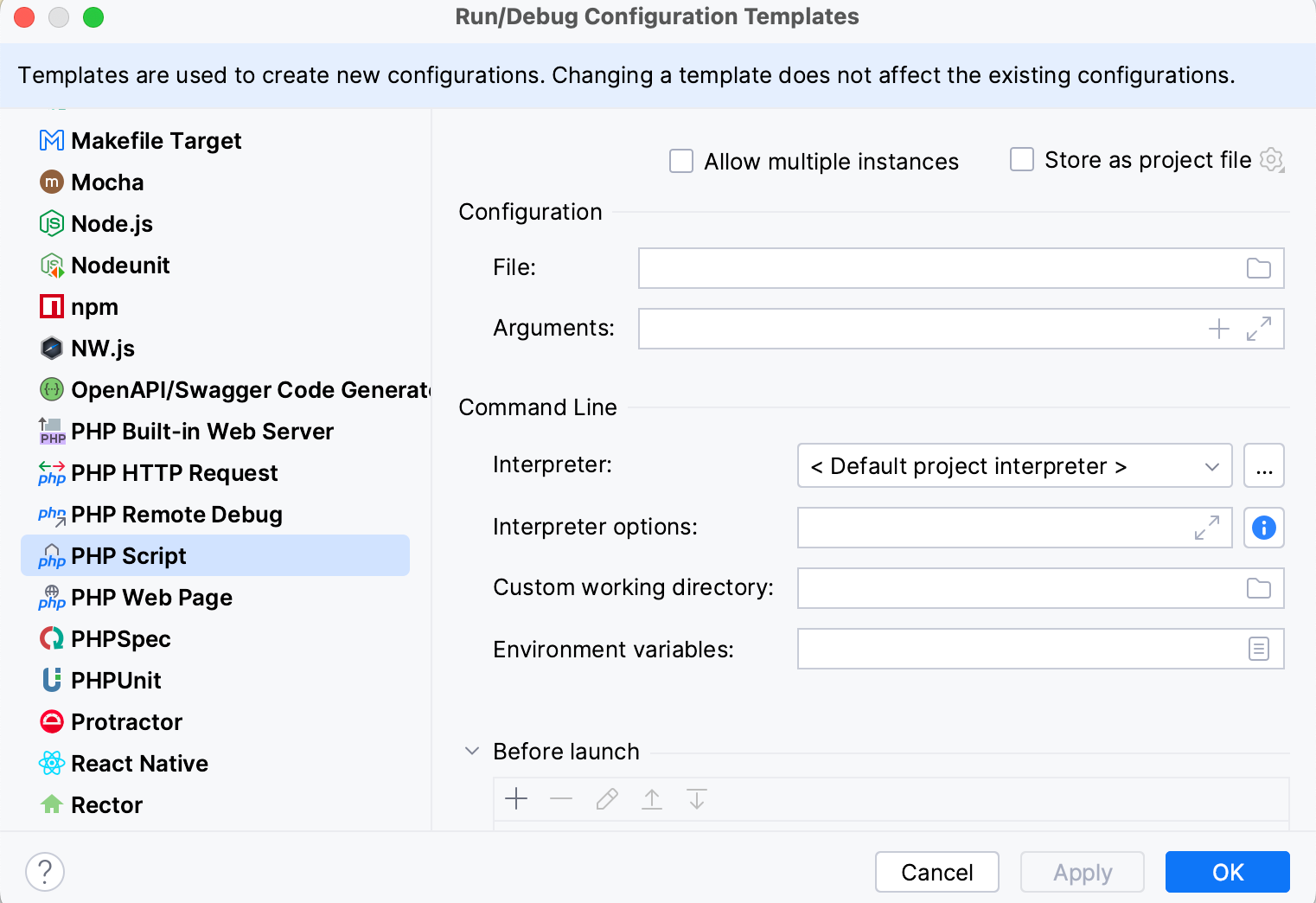Select the React Native template
The image size is (1316, 903).
215,763
